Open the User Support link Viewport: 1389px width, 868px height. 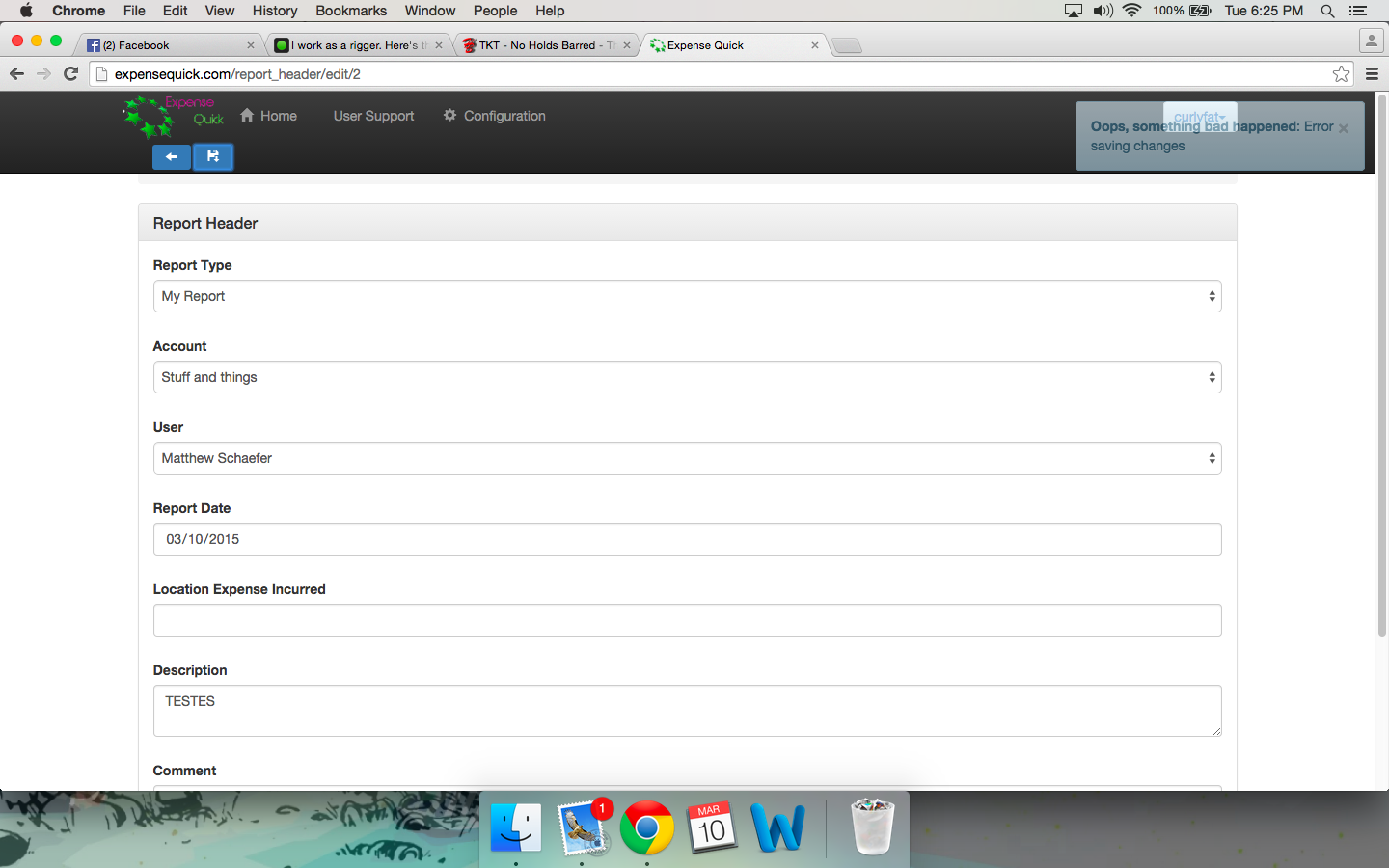point(373,116)
